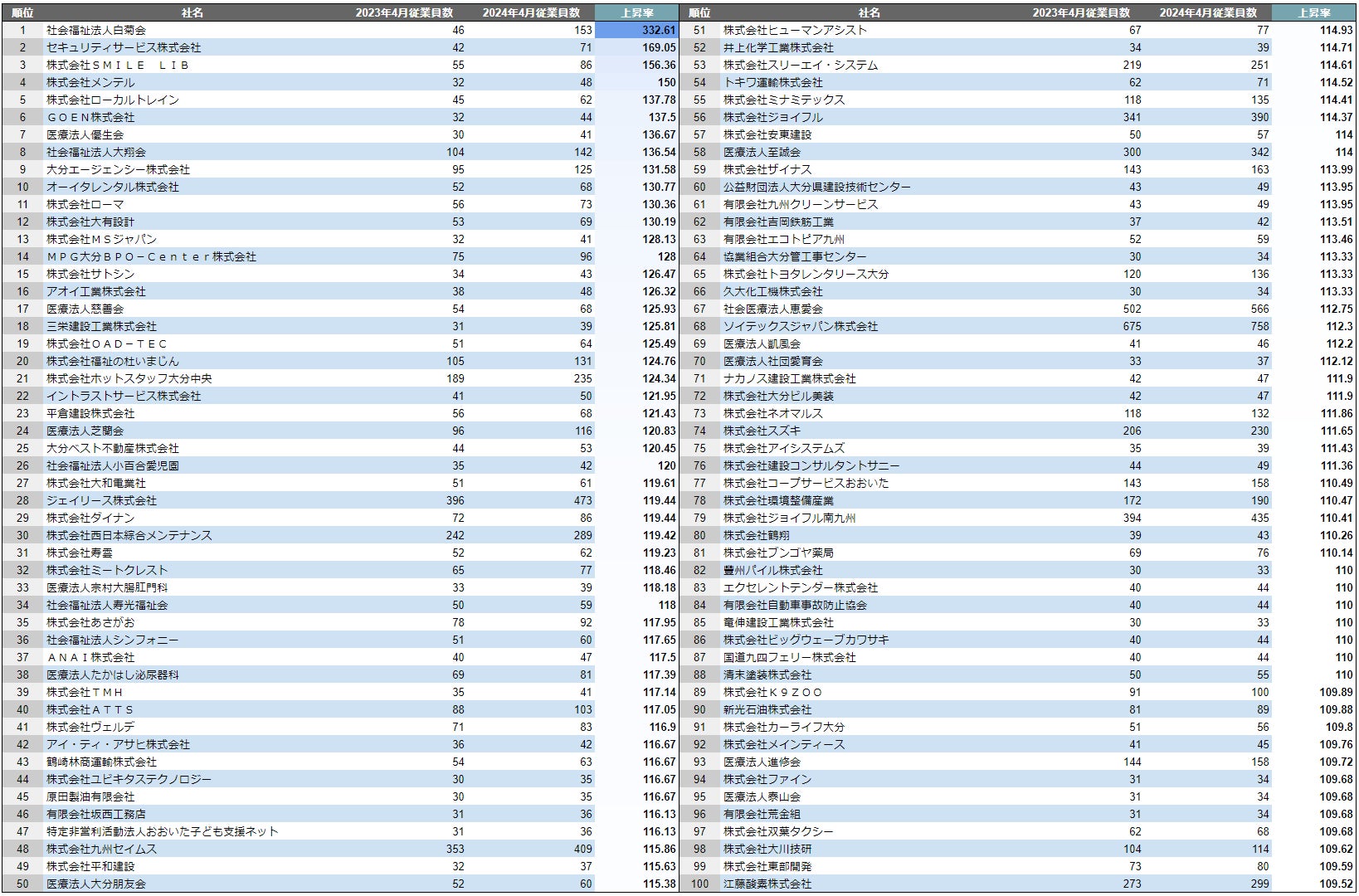Click the company name 社会福祉法人白菊会

pyautogui.click(x=96, y=30)
